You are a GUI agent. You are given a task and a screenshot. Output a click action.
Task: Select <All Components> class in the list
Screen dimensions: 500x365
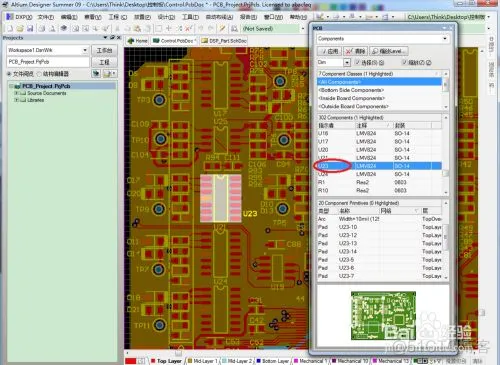379,82
